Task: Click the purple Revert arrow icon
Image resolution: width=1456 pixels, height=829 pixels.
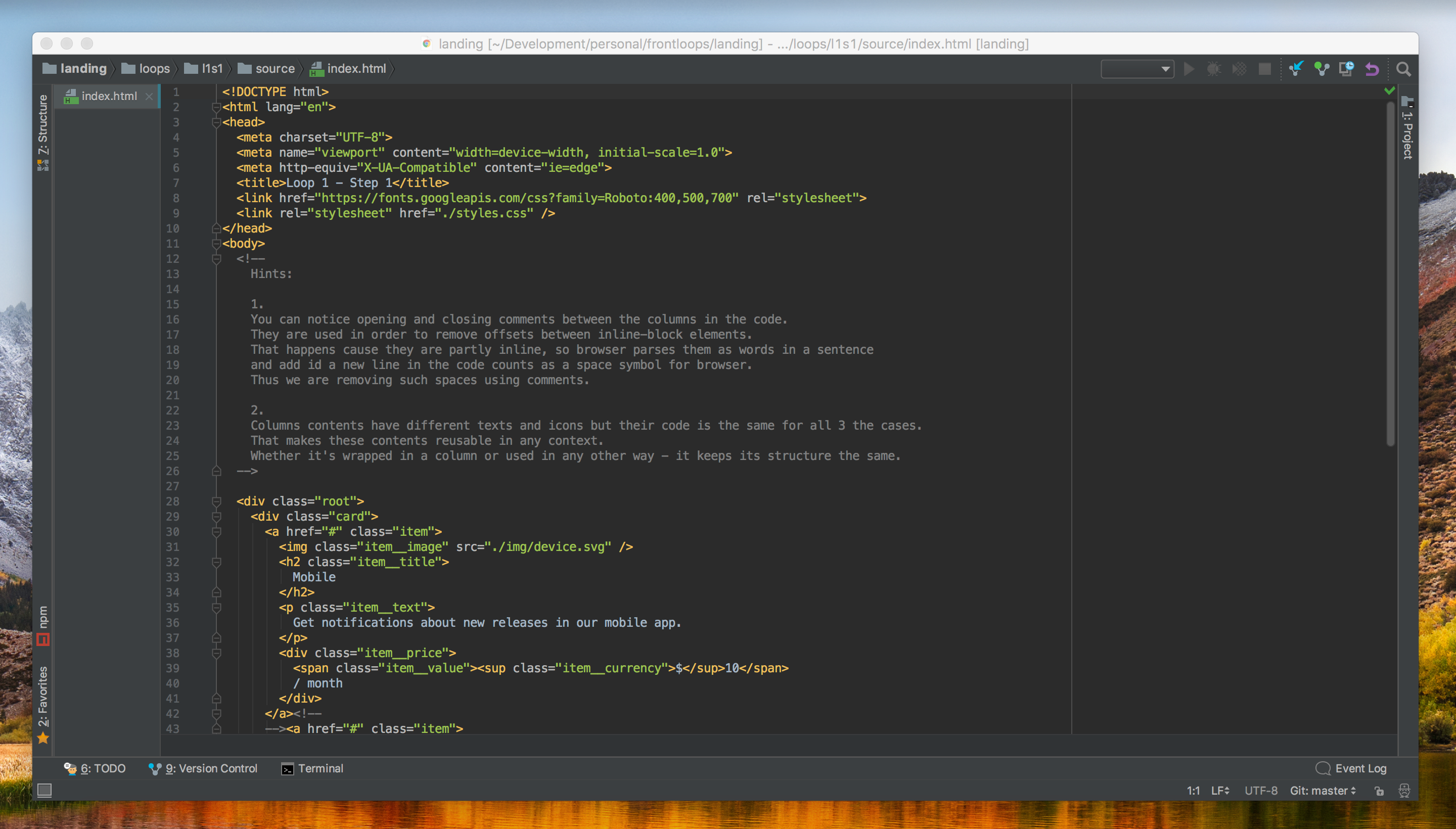Action: click(1372, 69)
